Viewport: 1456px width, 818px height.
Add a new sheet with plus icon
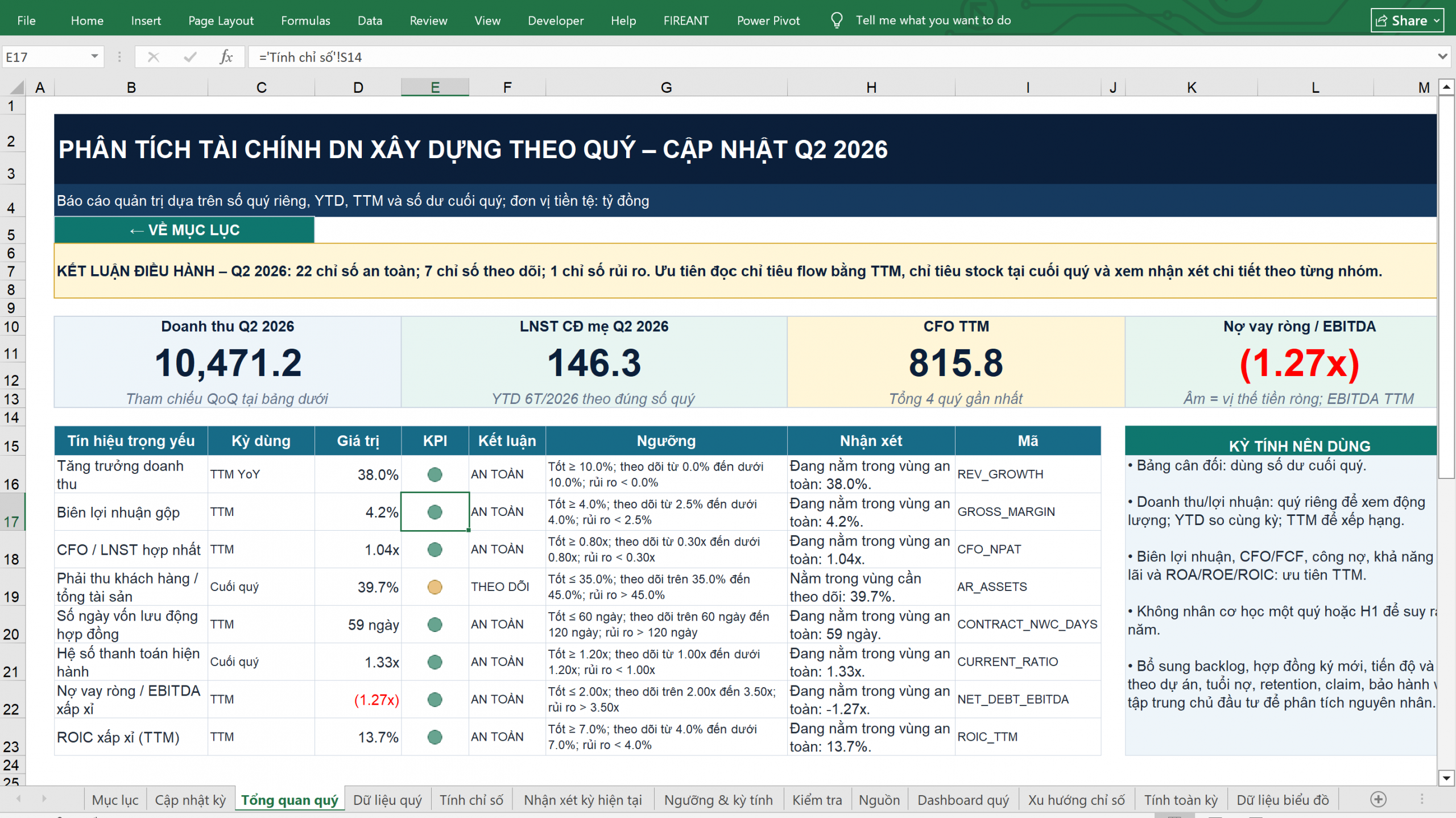[x=1378, y=799]
